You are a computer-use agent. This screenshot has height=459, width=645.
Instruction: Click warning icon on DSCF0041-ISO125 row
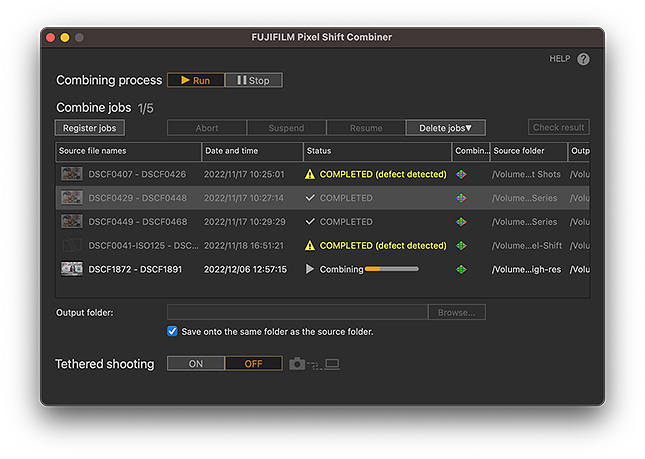coord(310,245)
